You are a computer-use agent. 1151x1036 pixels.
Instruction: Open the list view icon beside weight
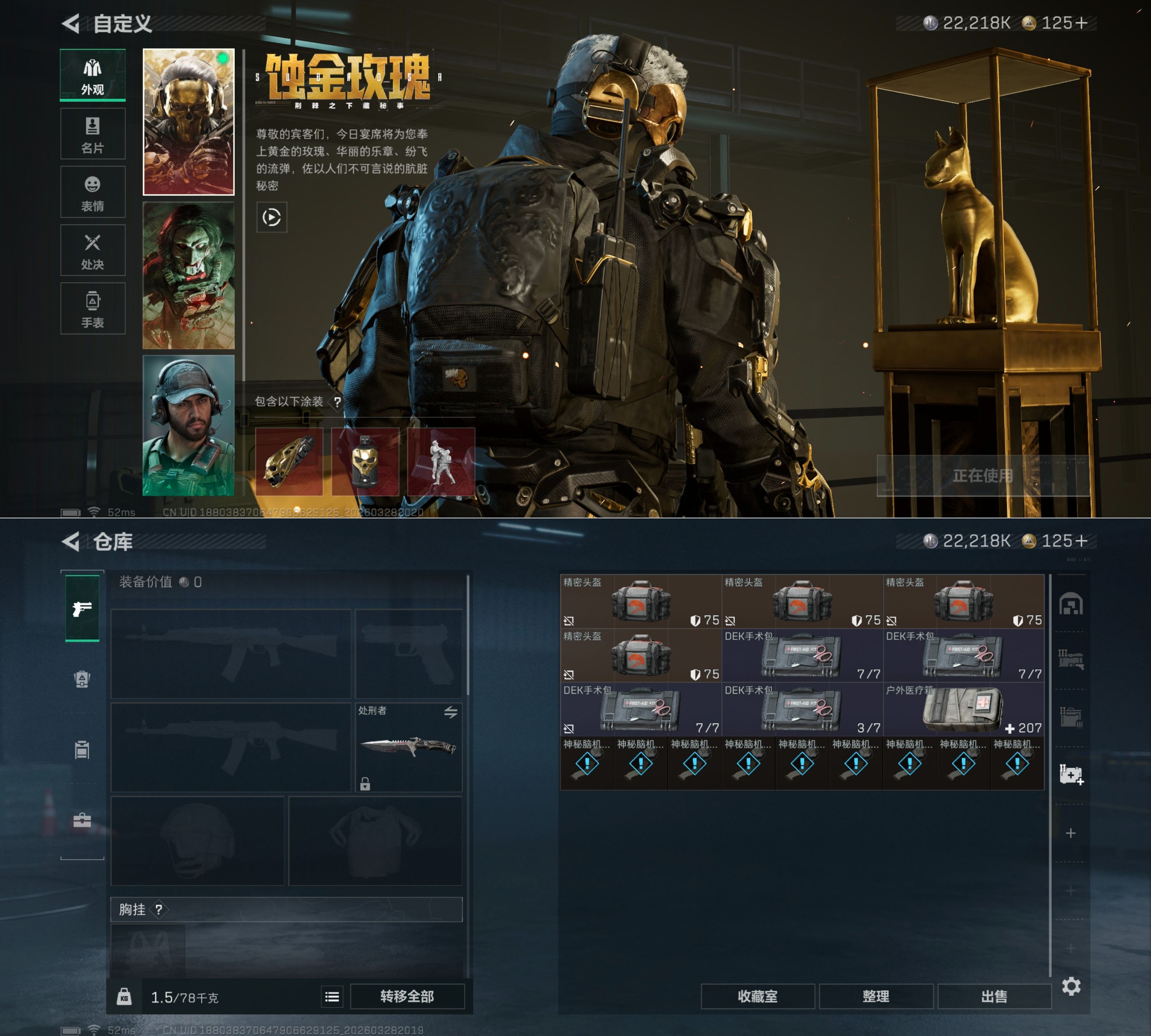(x=332, y=997)
